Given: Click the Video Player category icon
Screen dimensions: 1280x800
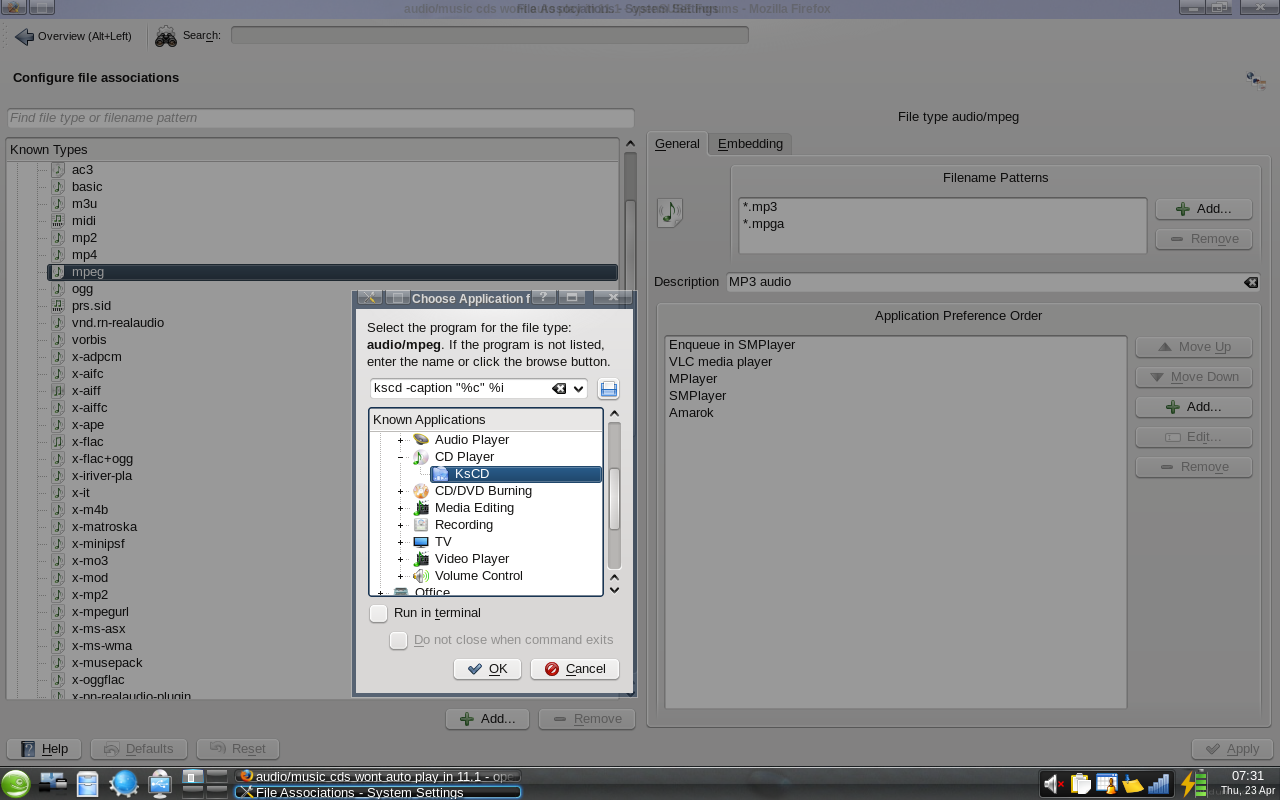Looking at the screenshot, I should (x=421, y=559).
